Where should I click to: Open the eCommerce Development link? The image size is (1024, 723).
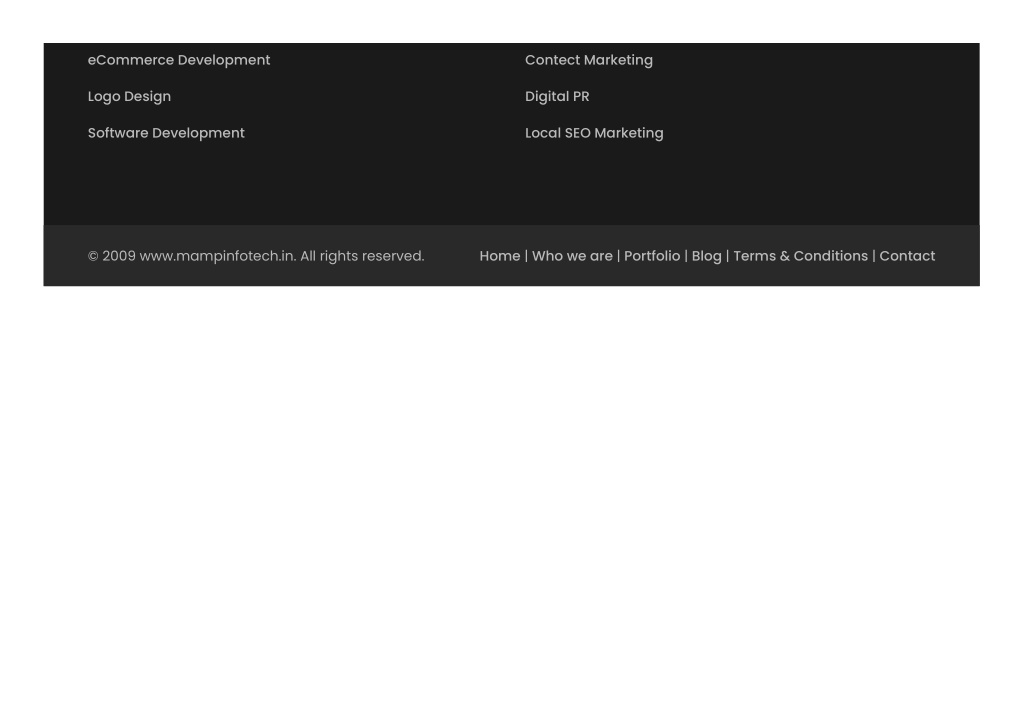click(x=179, y=60)
